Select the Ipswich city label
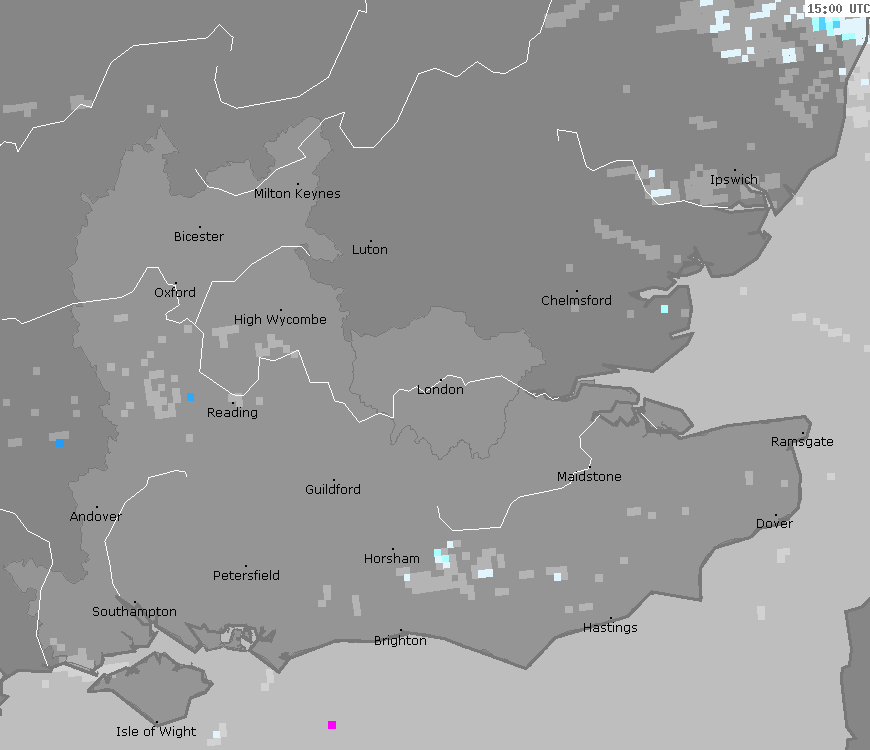Image resolution: width=870 pixels, height=750 pixels. click(x=734, y=180)
